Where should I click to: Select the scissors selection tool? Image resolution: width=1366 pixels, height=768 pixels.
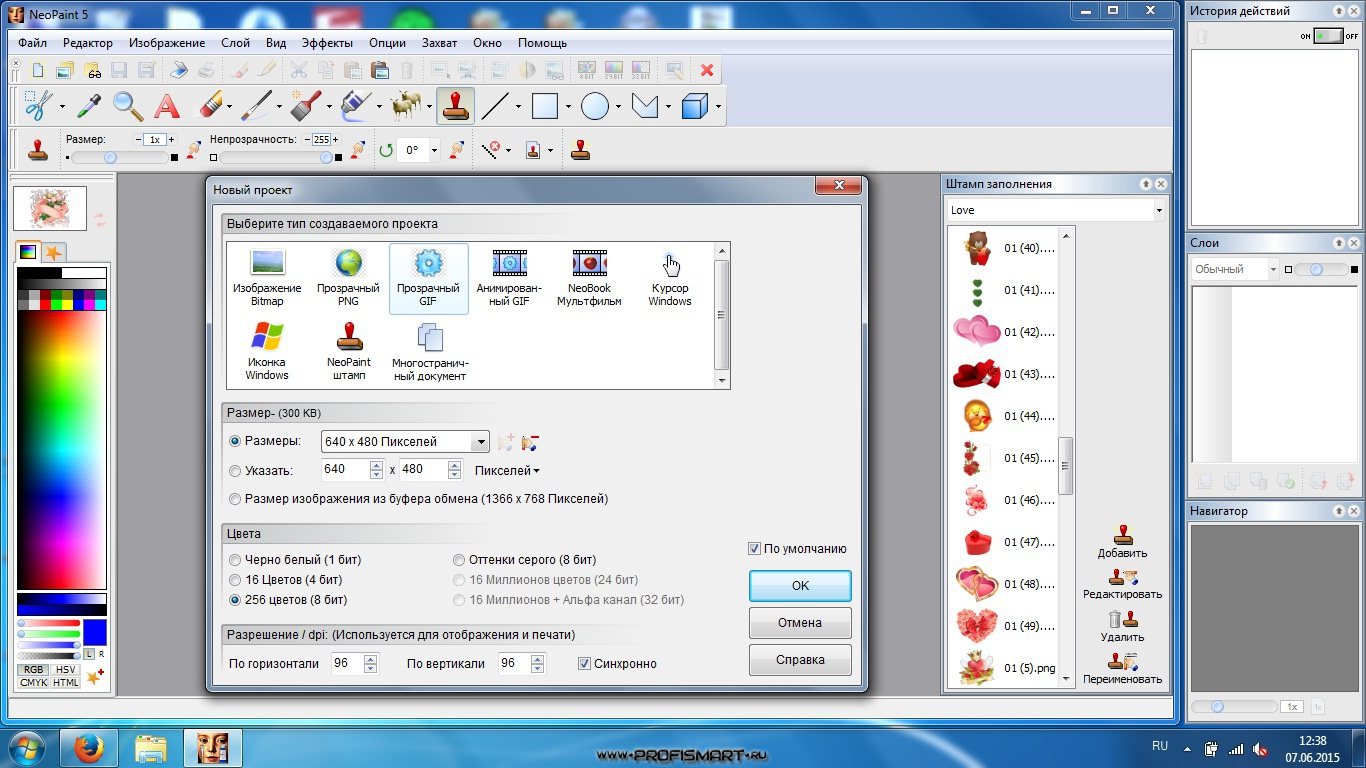[38, 105]
